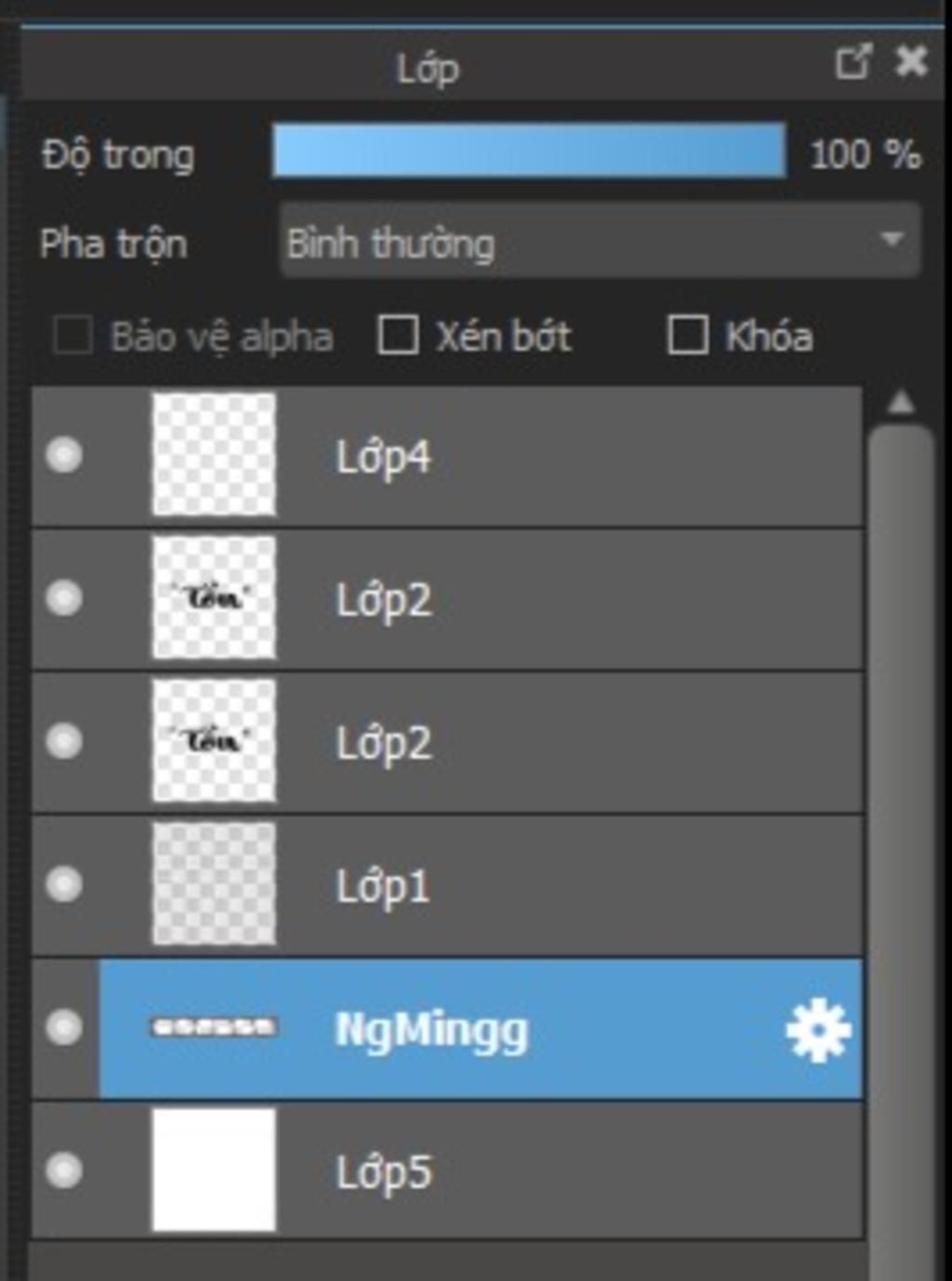Click the scrollbar up arrow in layer list
The width and height of the screenshot is (952, 1281).
click(x=900, y=403)
